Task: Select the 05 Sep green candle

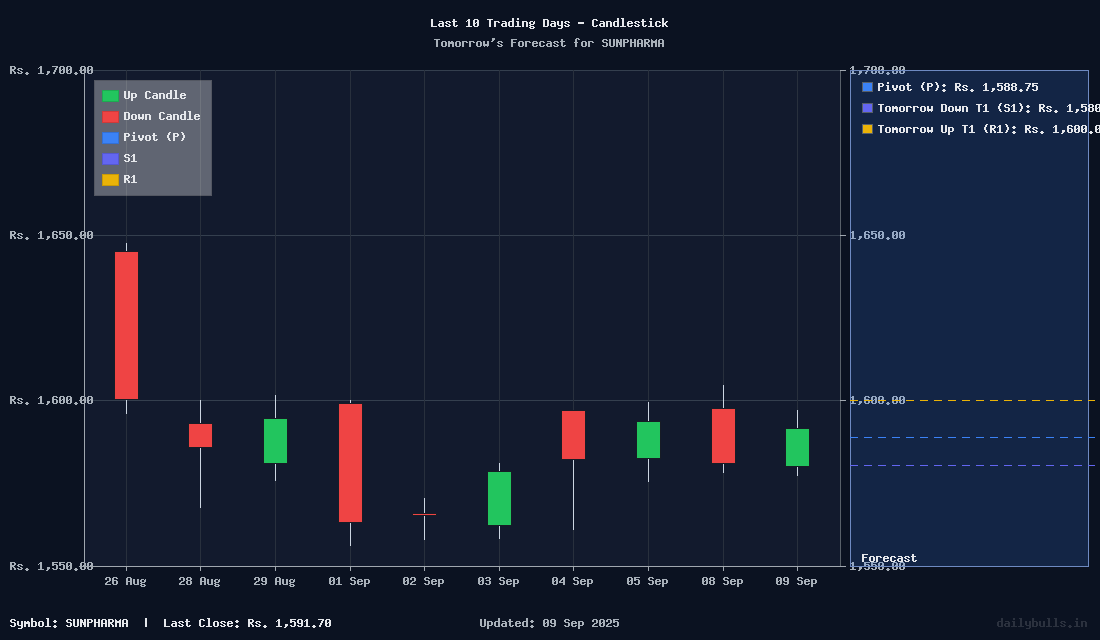Action: (x=648, y=440)
